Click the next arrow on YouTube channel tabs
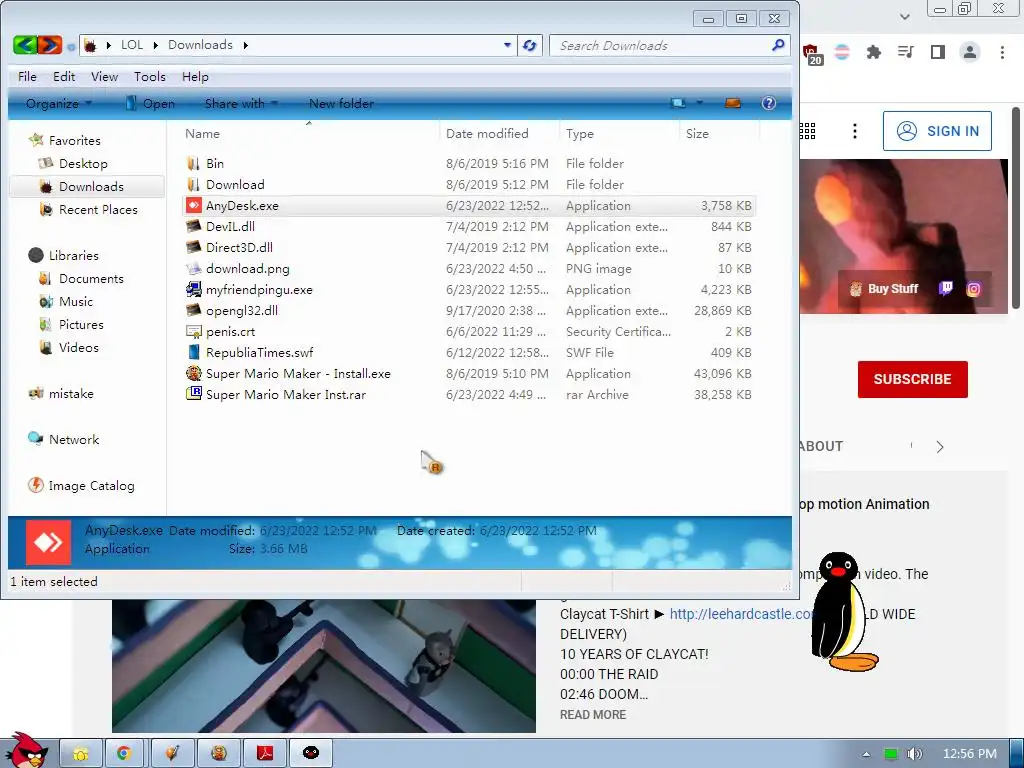The height and width of the screenshot is (768, 1024). click(x=940, y=447)
